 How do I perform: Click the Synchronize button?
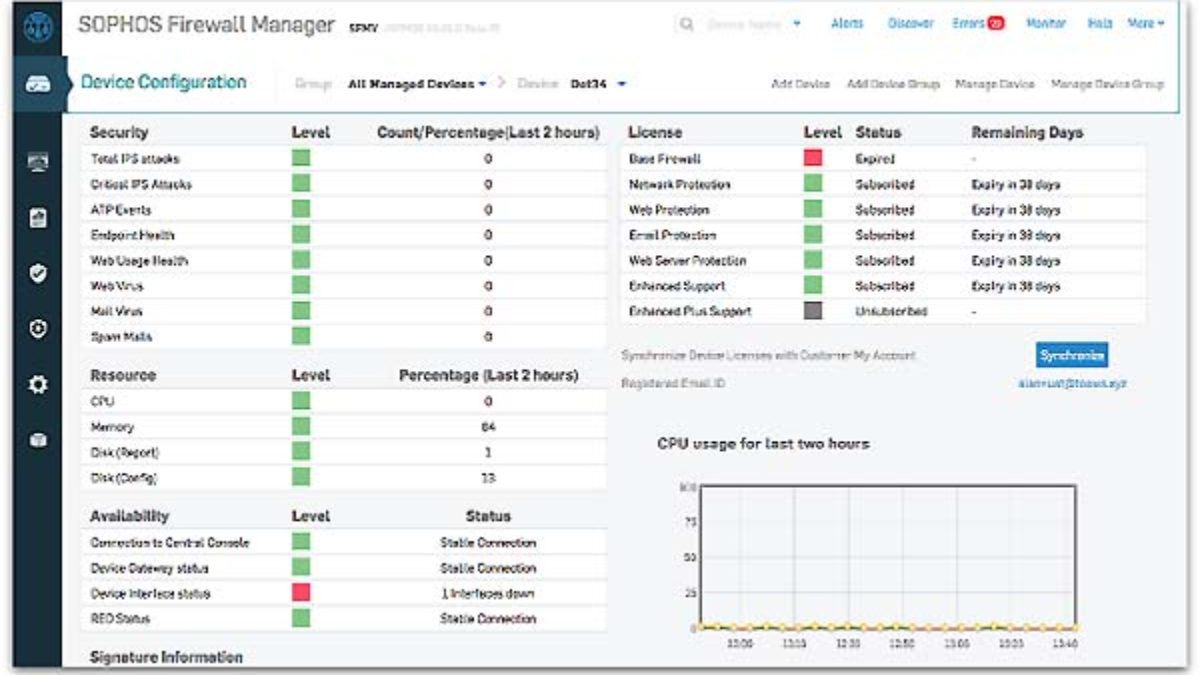[1071, 355]
